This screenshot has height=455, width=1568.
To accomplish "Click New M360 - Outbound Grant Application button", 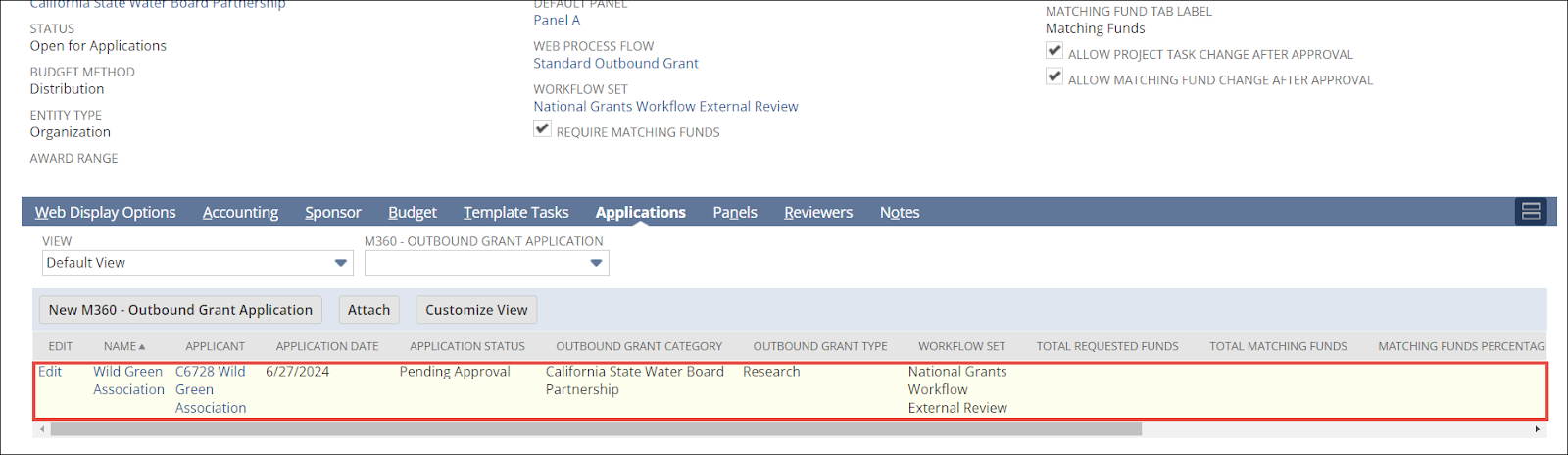I will (x=180, y=310).
